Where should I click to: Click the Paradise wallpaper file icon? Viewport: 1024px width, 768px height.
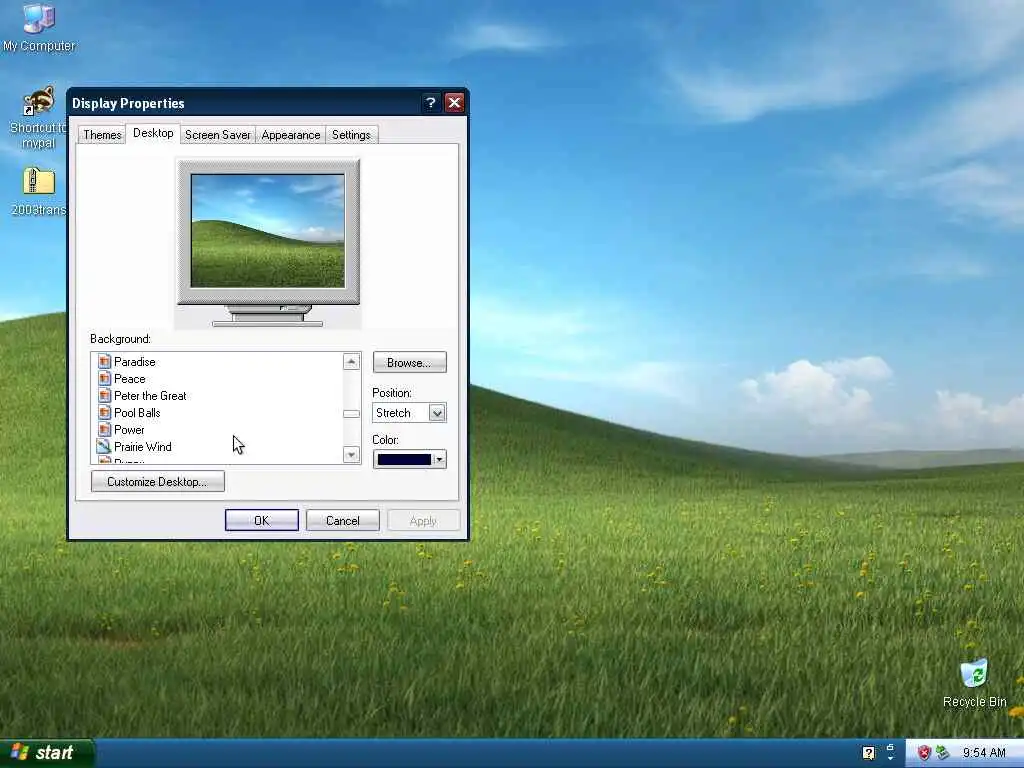[x=104, y=361]
